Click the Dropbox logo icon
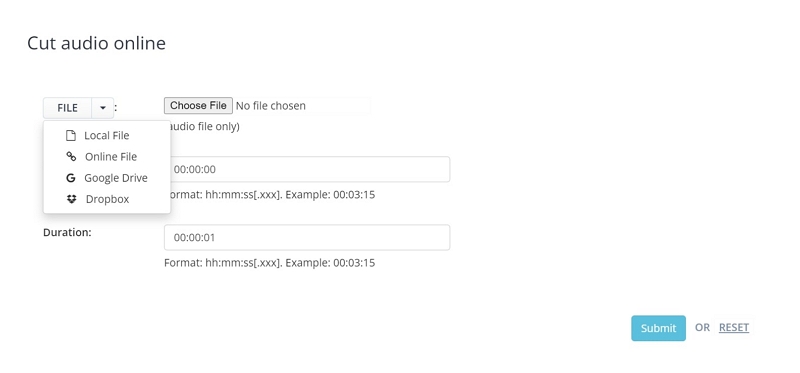Screen dimensions: 800x373 coord(71,199)
